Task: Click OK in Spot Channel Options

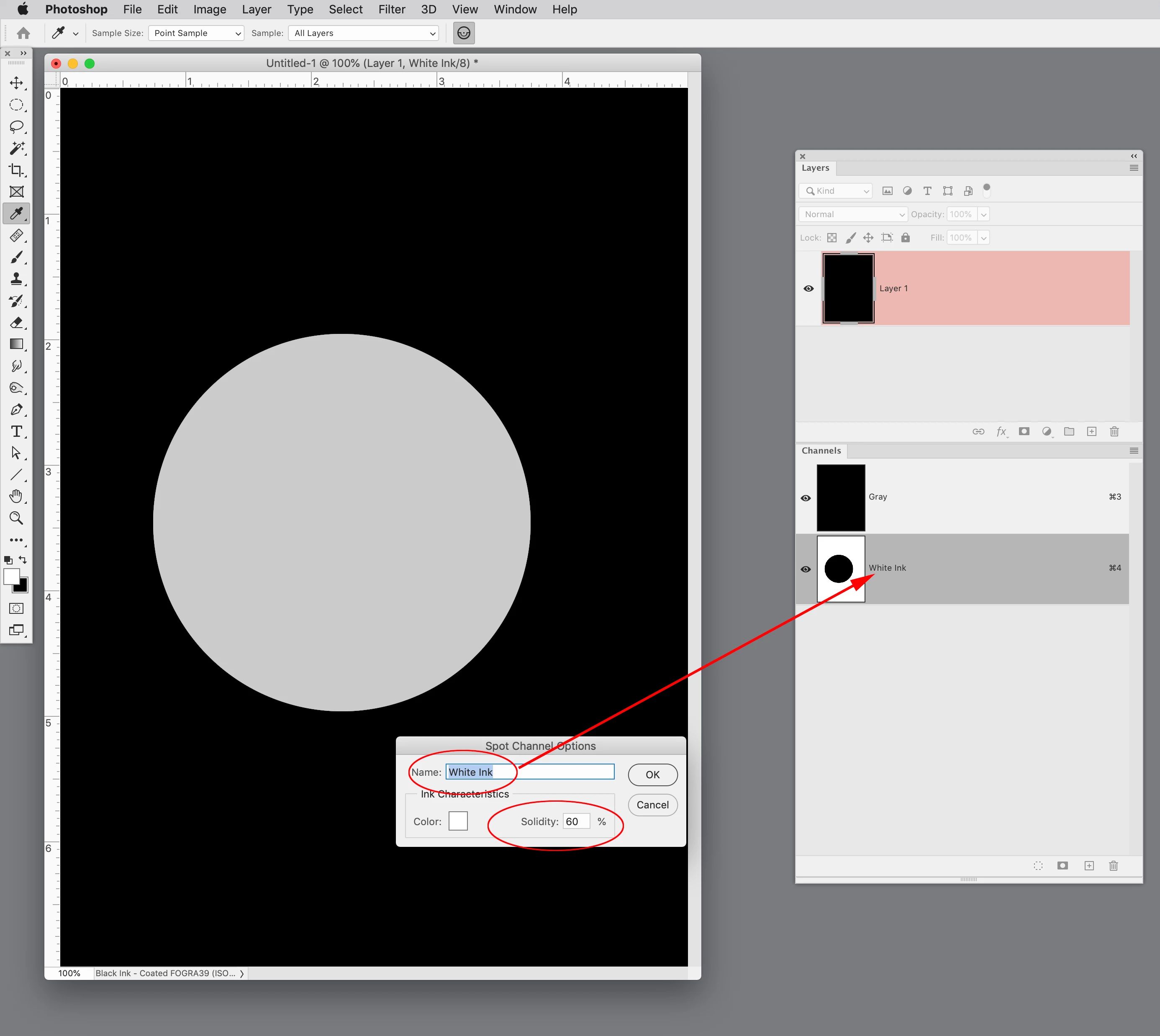Action: click(x=652, y=775)
